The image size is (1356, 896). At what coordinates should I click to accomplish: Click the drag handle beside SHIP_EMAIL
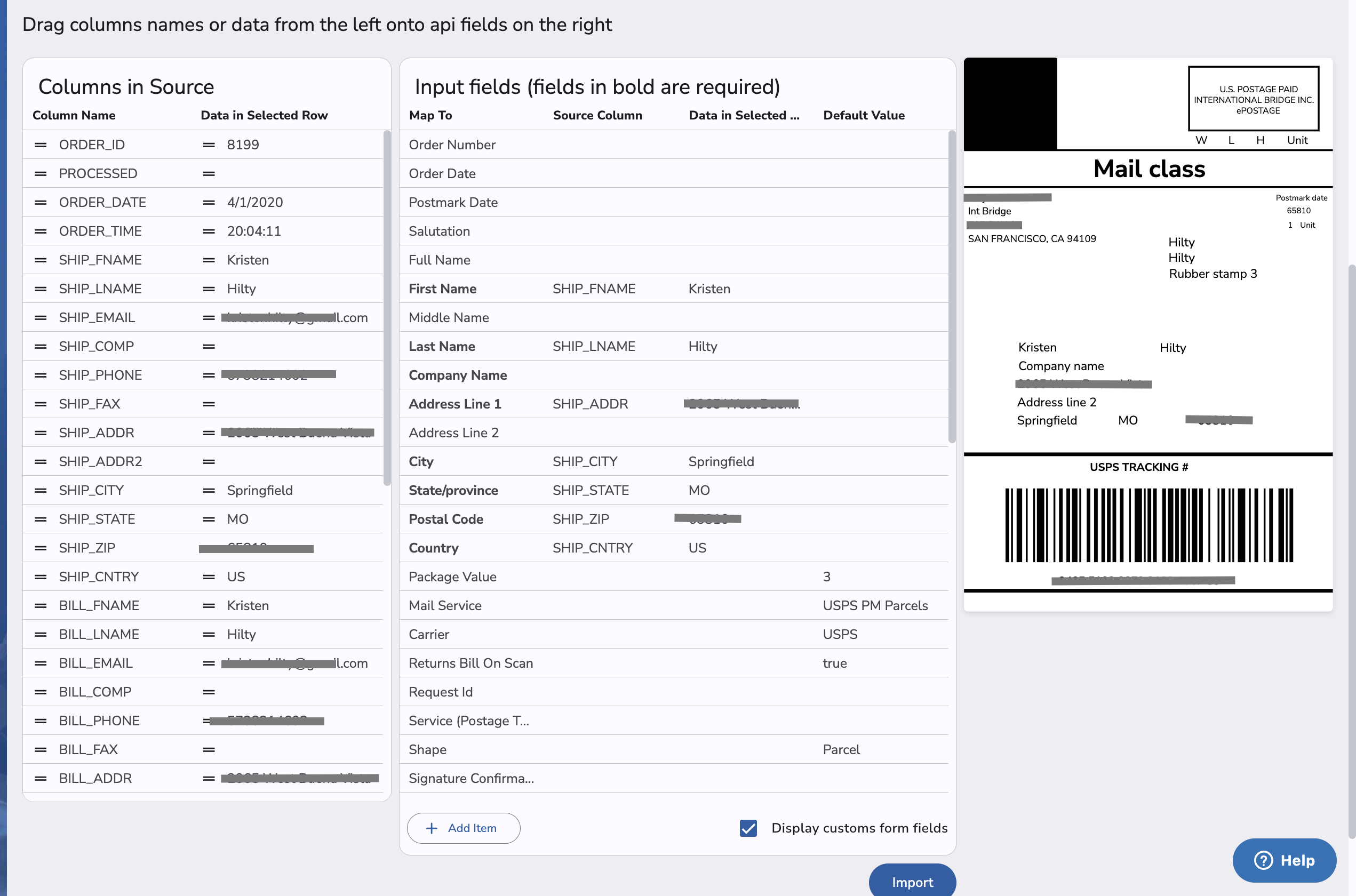[40, 317]
